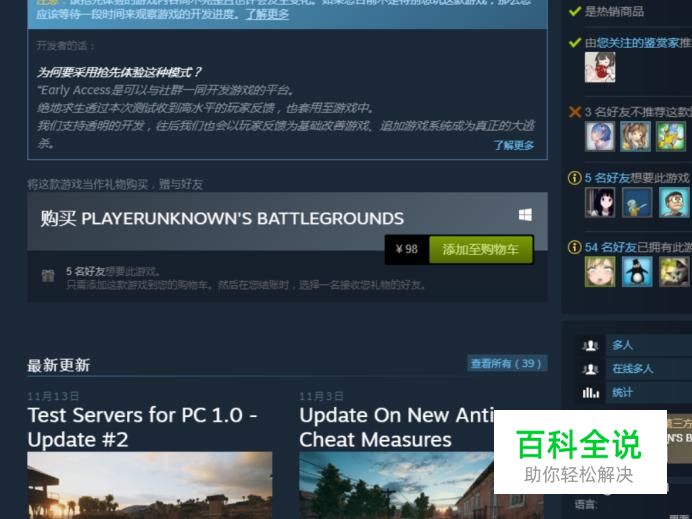Click the 在线多人 online multiplayer icon

pos(590,369)
